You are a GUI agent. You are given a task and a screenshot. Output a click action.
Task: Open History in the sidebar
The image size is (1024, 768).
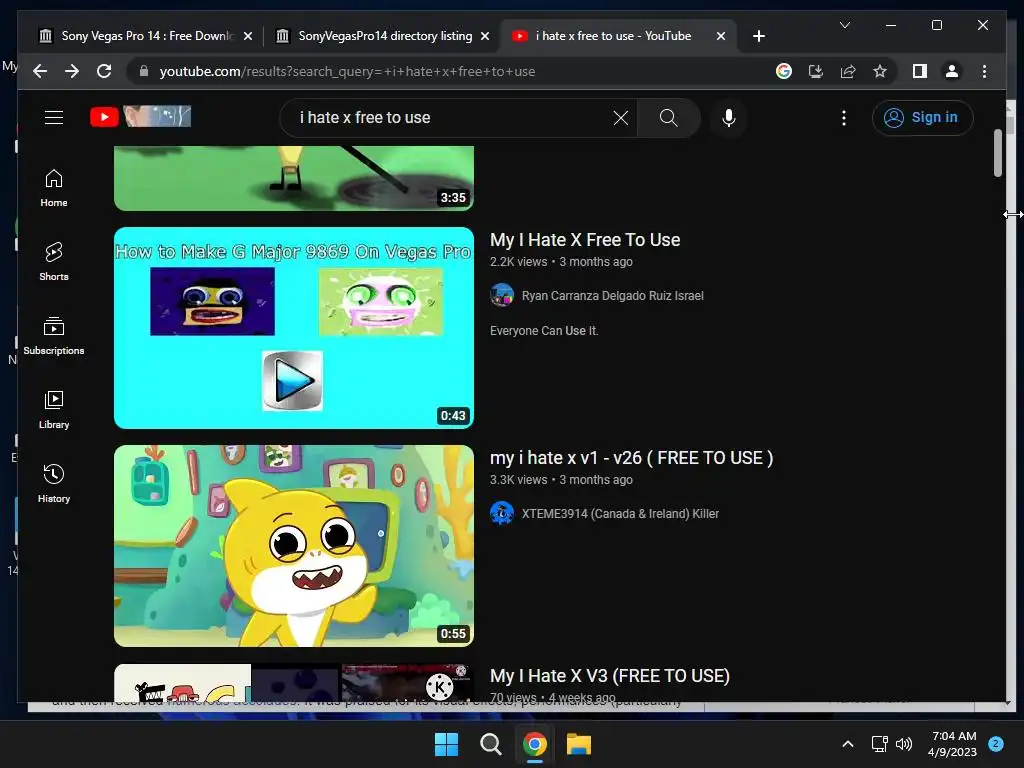[54, 484]
